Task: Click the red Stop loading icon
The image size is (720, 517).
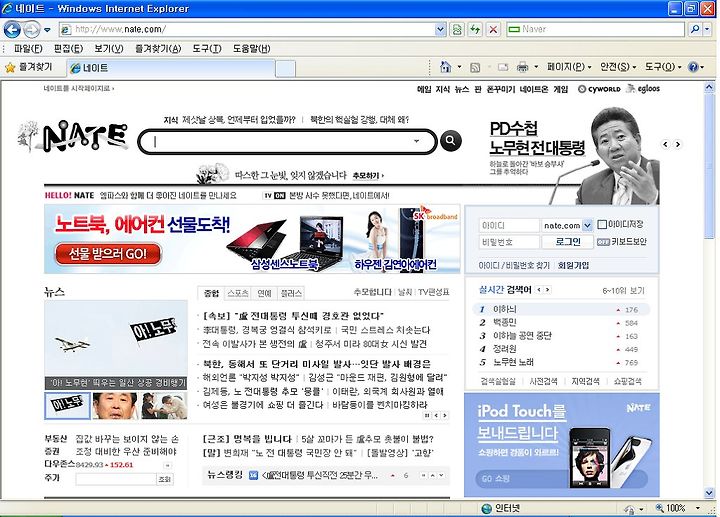Action: (x=493, y=29)
